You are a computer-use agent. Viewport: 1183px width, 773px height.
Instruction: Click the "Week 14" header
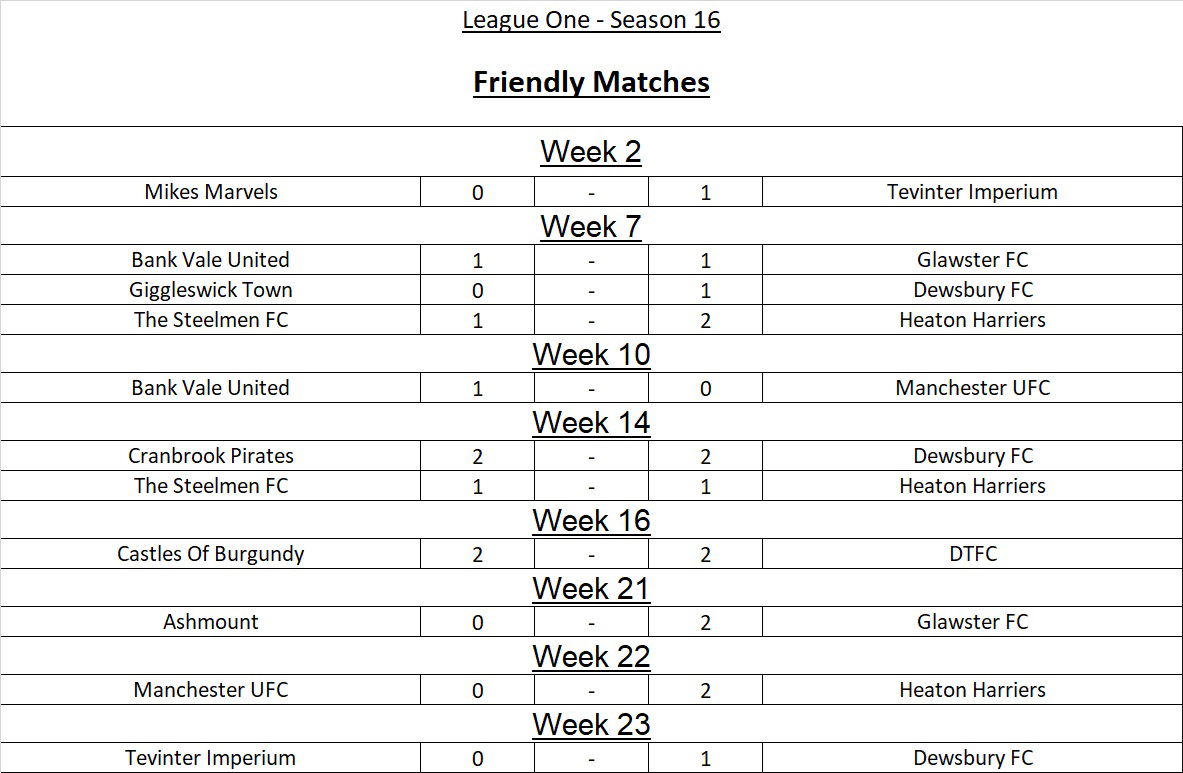[591, 423]
